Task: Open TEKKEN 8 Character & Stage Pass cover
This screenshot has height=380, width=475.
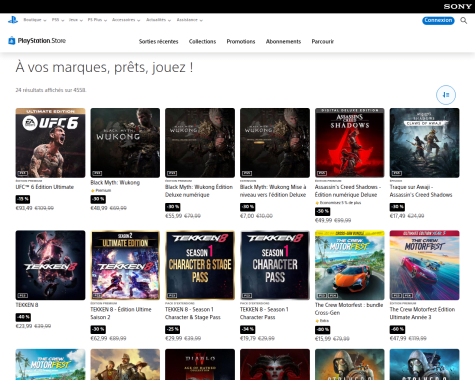Action: [200, 265]
